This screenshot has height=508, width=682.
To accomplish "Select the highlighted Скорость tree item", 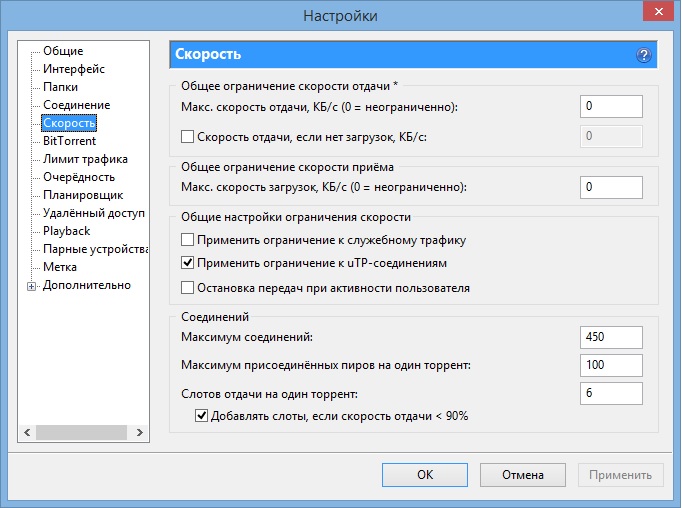I will (69, 123).
